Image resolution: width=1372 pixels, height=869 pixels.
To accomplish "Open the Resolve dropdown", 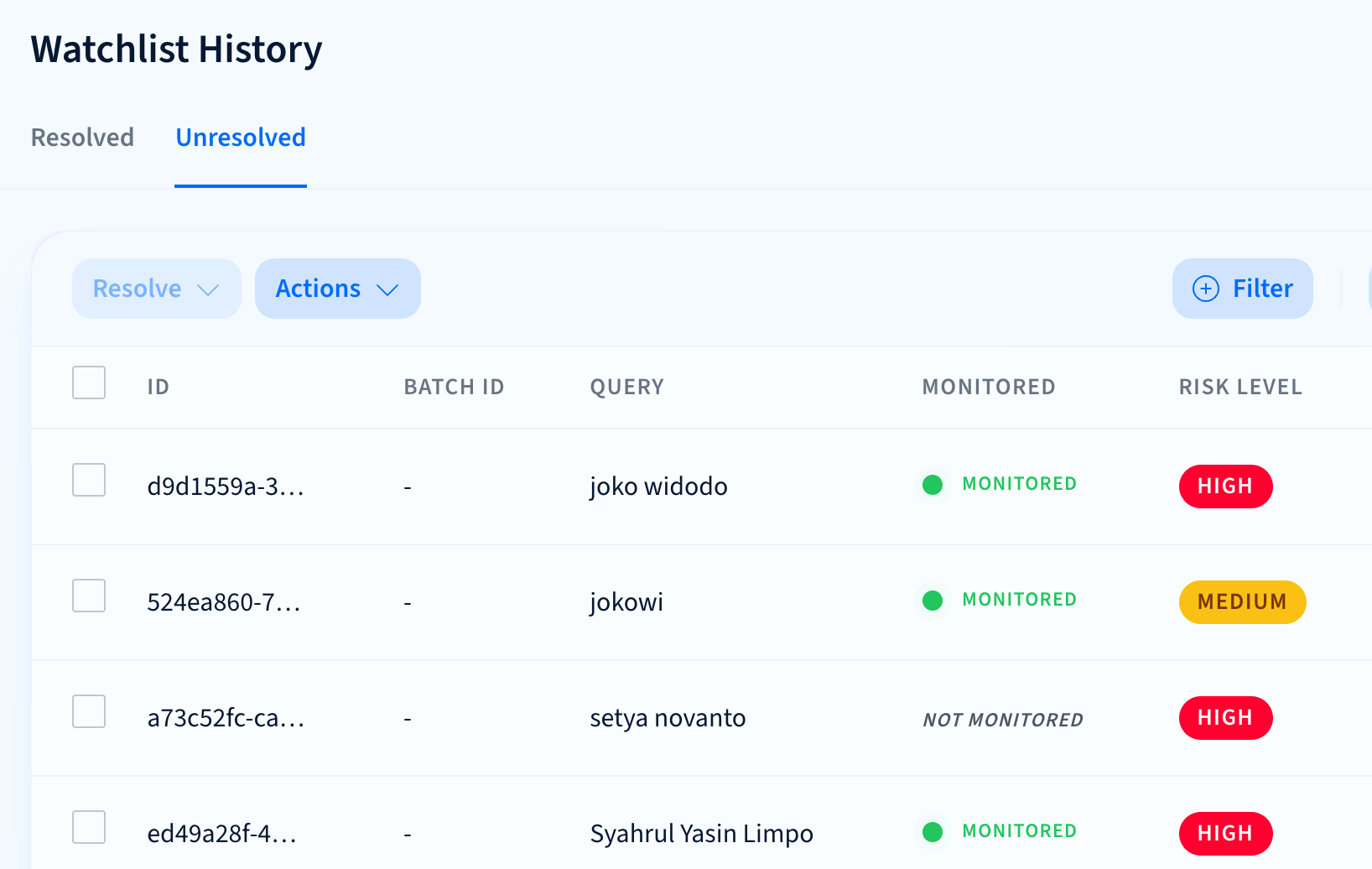I will pos(157,289).
